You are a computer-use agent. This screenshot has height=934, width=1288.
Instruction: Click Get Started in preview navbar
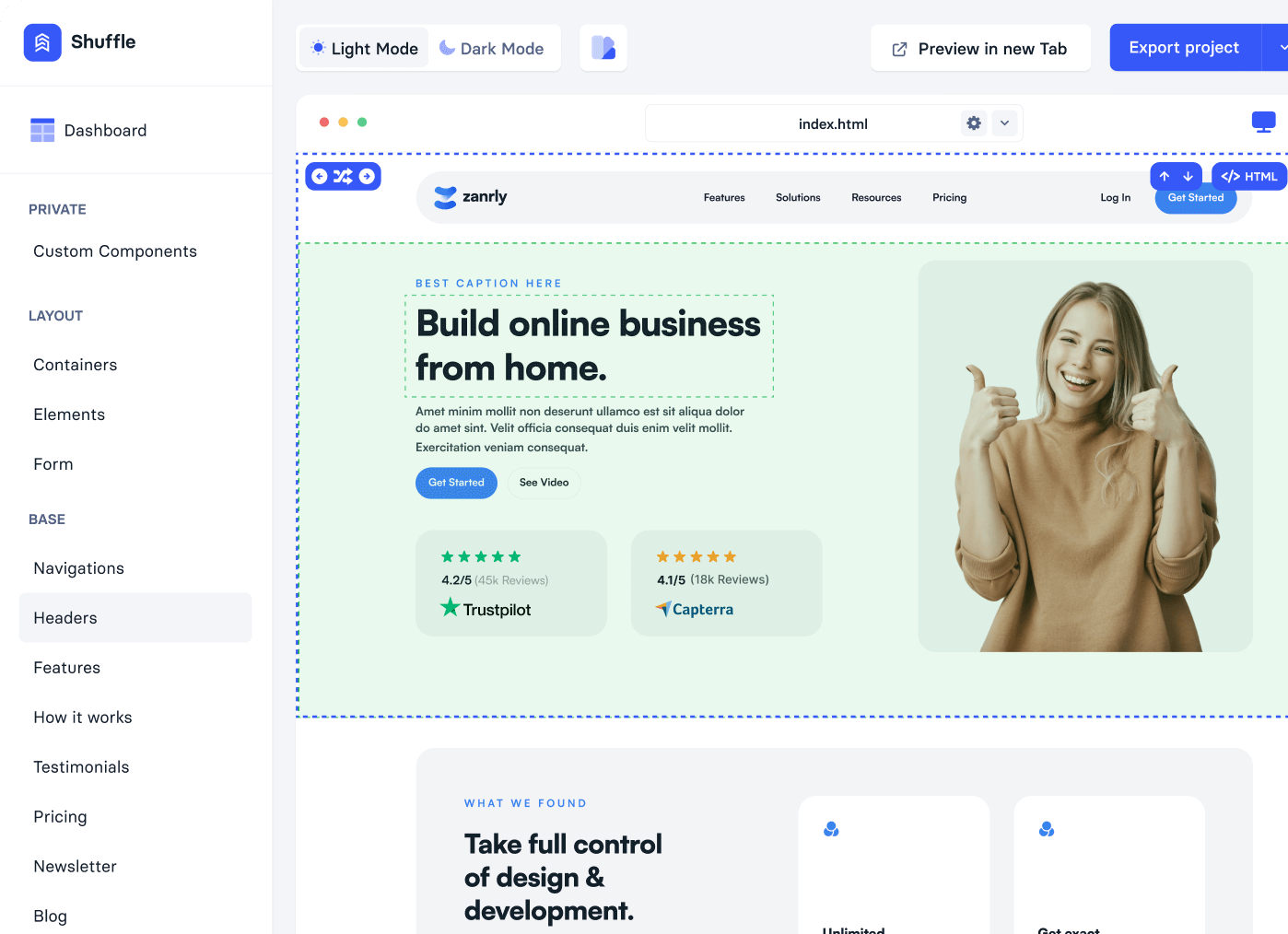[x=1196, y=199]
